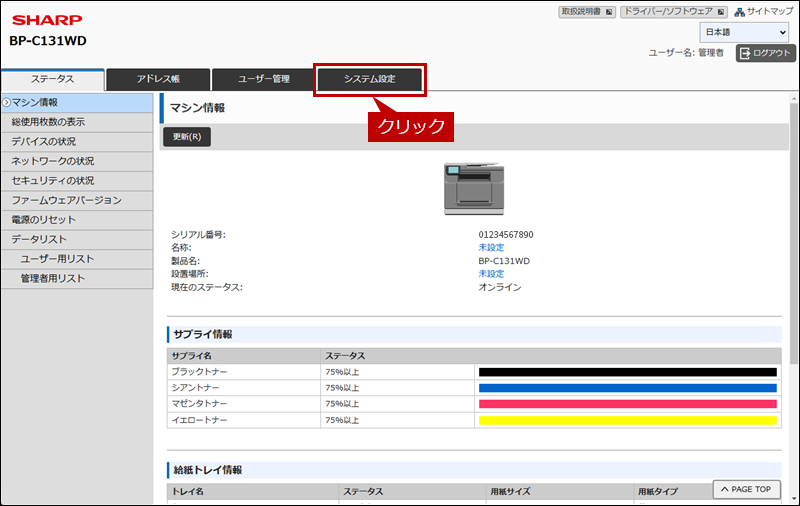Switch to the ユーザー管理 tab

264,80
